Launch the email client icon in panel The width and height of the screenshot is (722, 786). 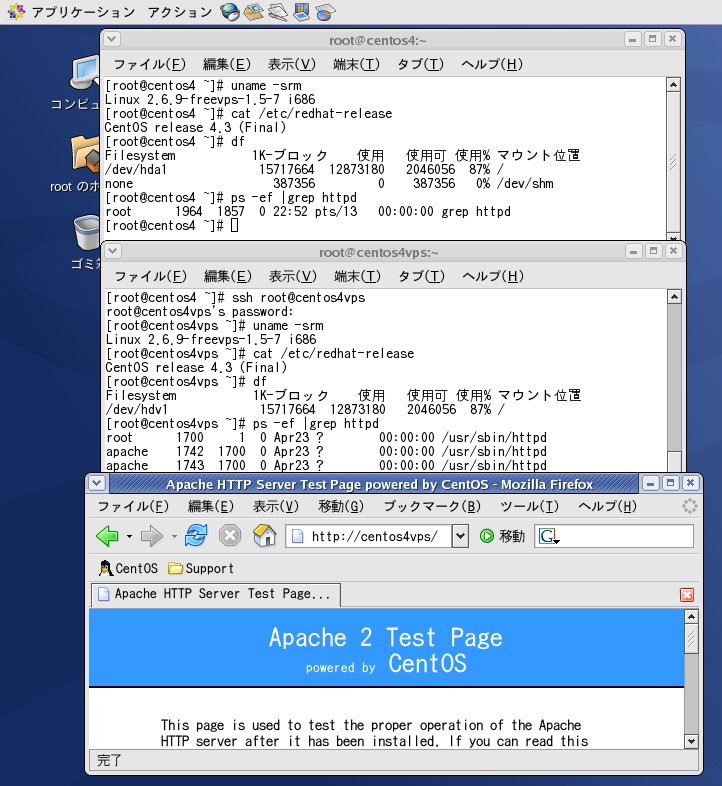pos(254,12)
